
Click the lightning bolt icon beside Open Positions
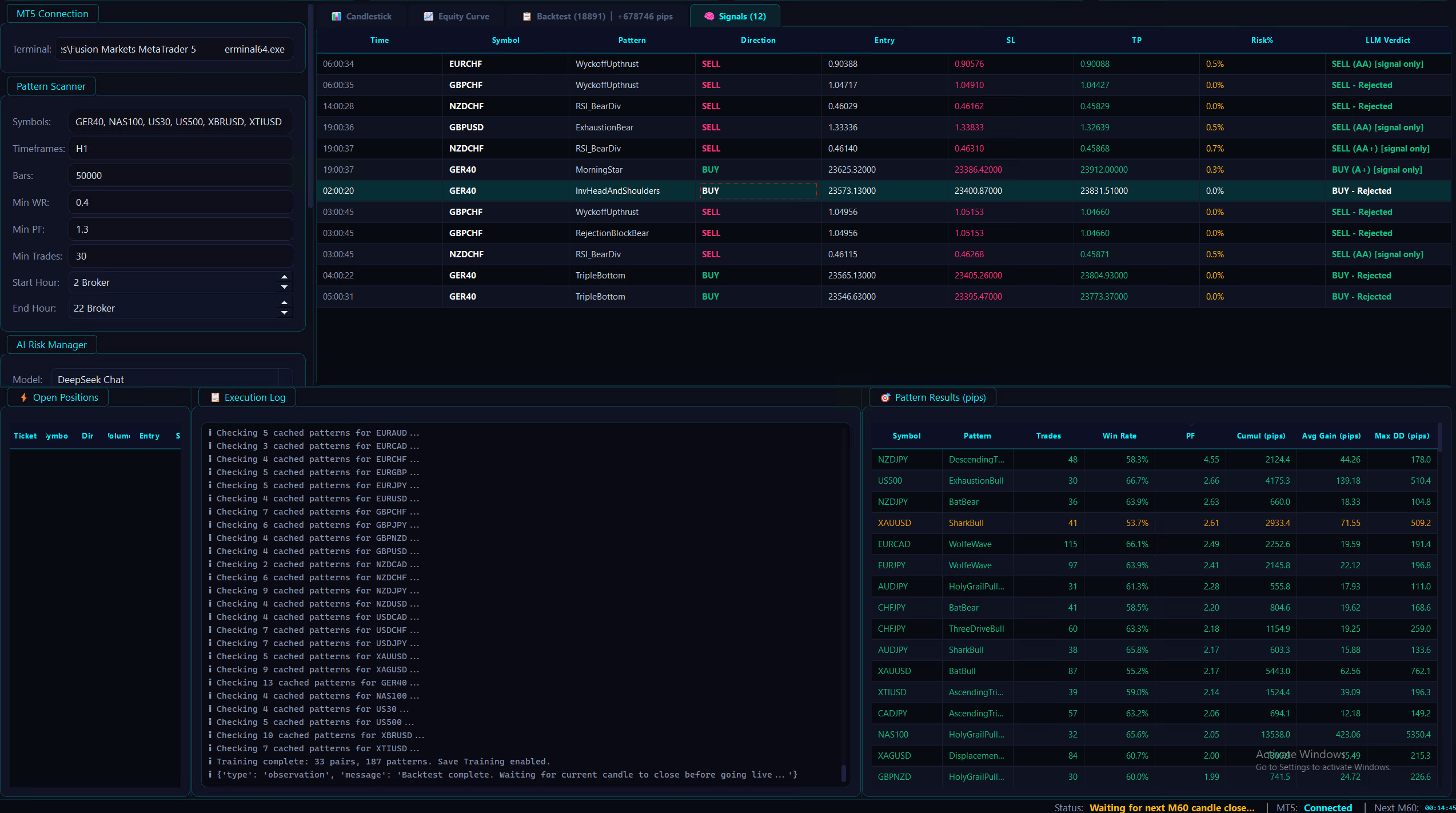[x=23, y=397]
